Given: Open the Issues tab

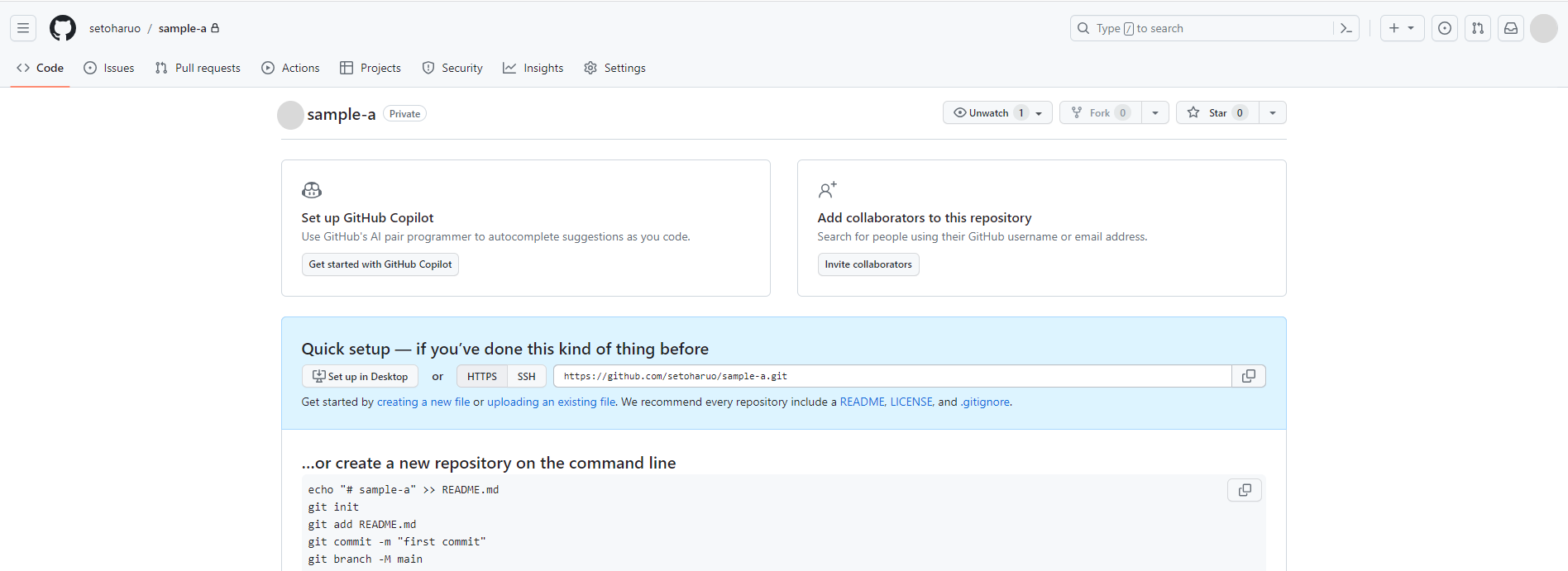Looking at the screenshot, I should coord(109,68).
